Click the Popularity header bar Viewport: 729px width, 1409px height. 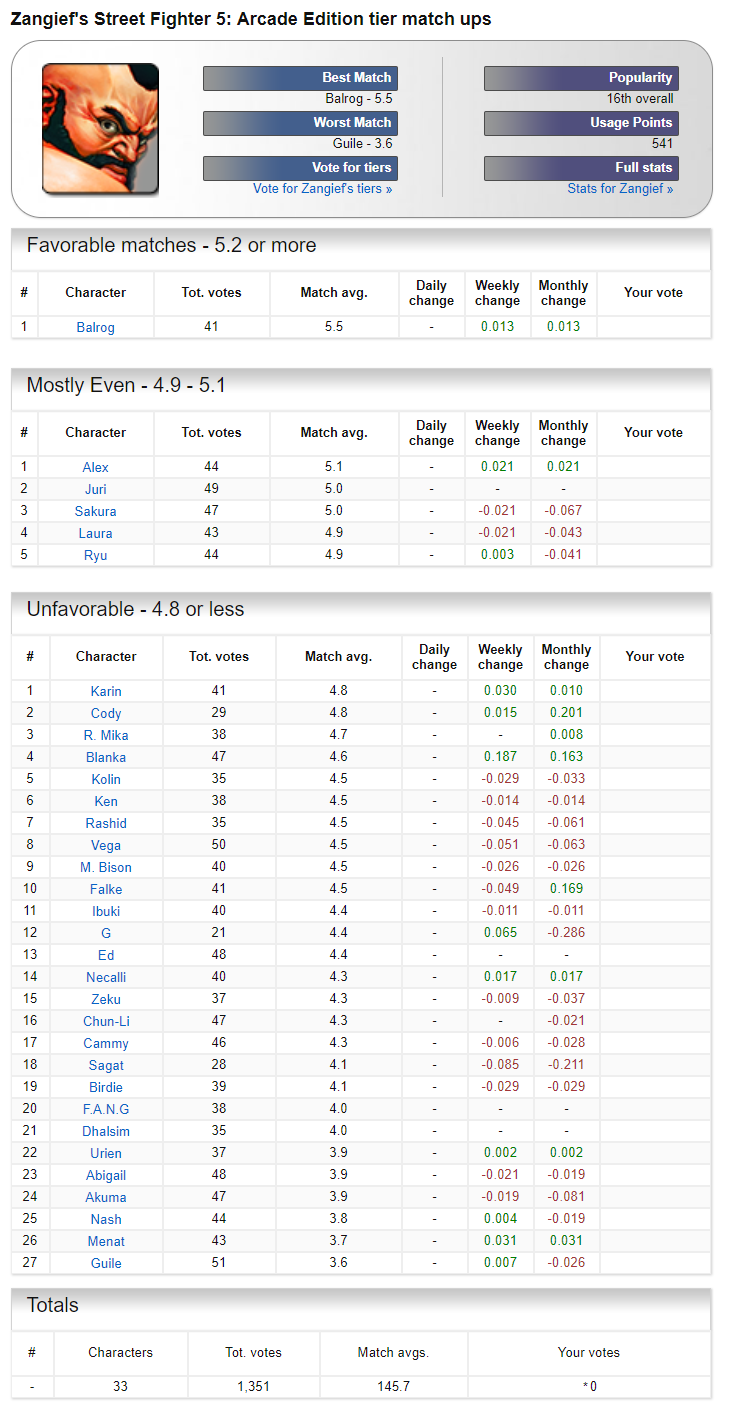[581, 78]
